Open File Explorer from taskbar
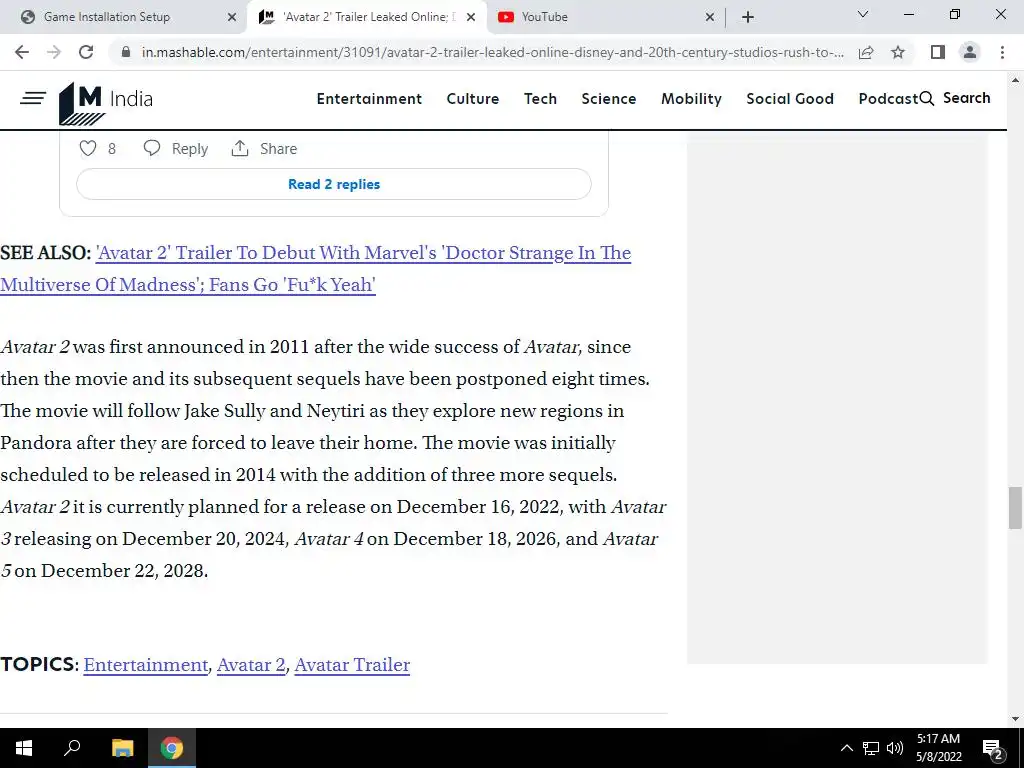 pos(122,748)
